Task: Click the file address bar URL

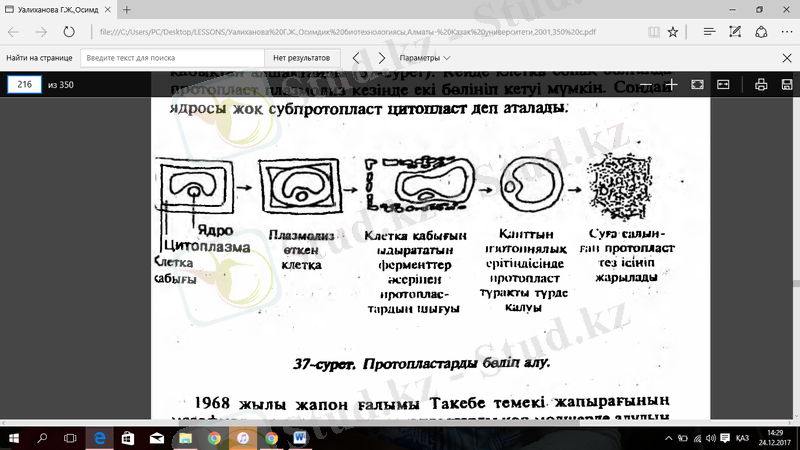Action: [x=347, y=32]
